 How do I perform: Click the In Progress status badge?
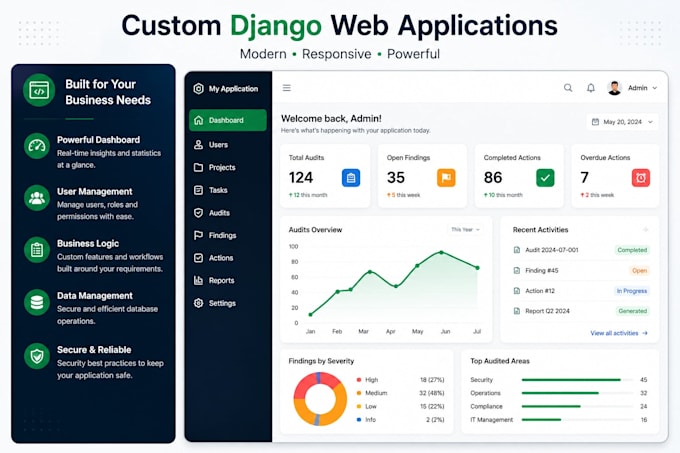[631, 291]
